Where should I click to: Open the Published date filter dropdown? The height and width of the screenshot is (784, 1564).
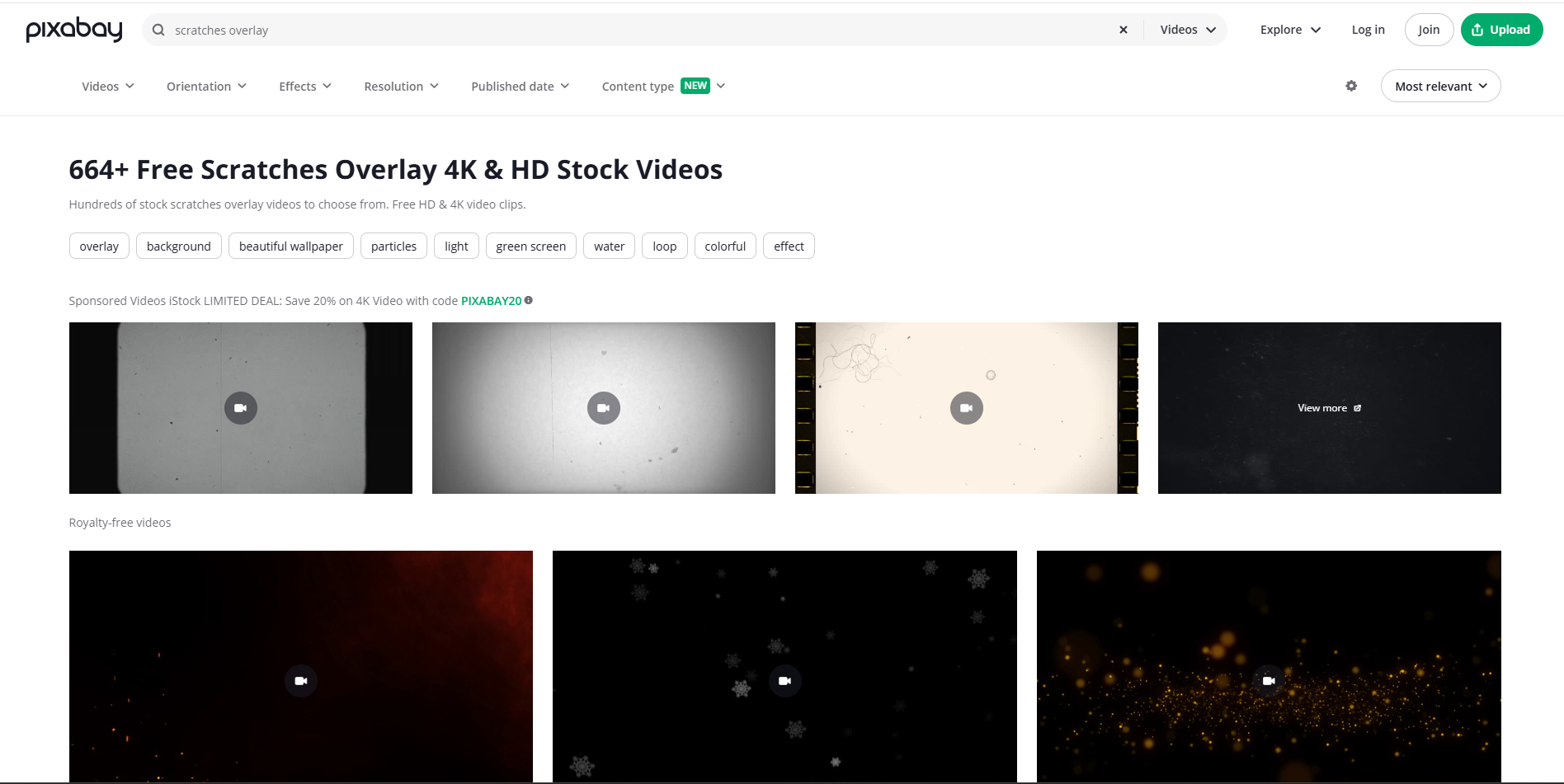pyautogui.click(x=521, y=87)
